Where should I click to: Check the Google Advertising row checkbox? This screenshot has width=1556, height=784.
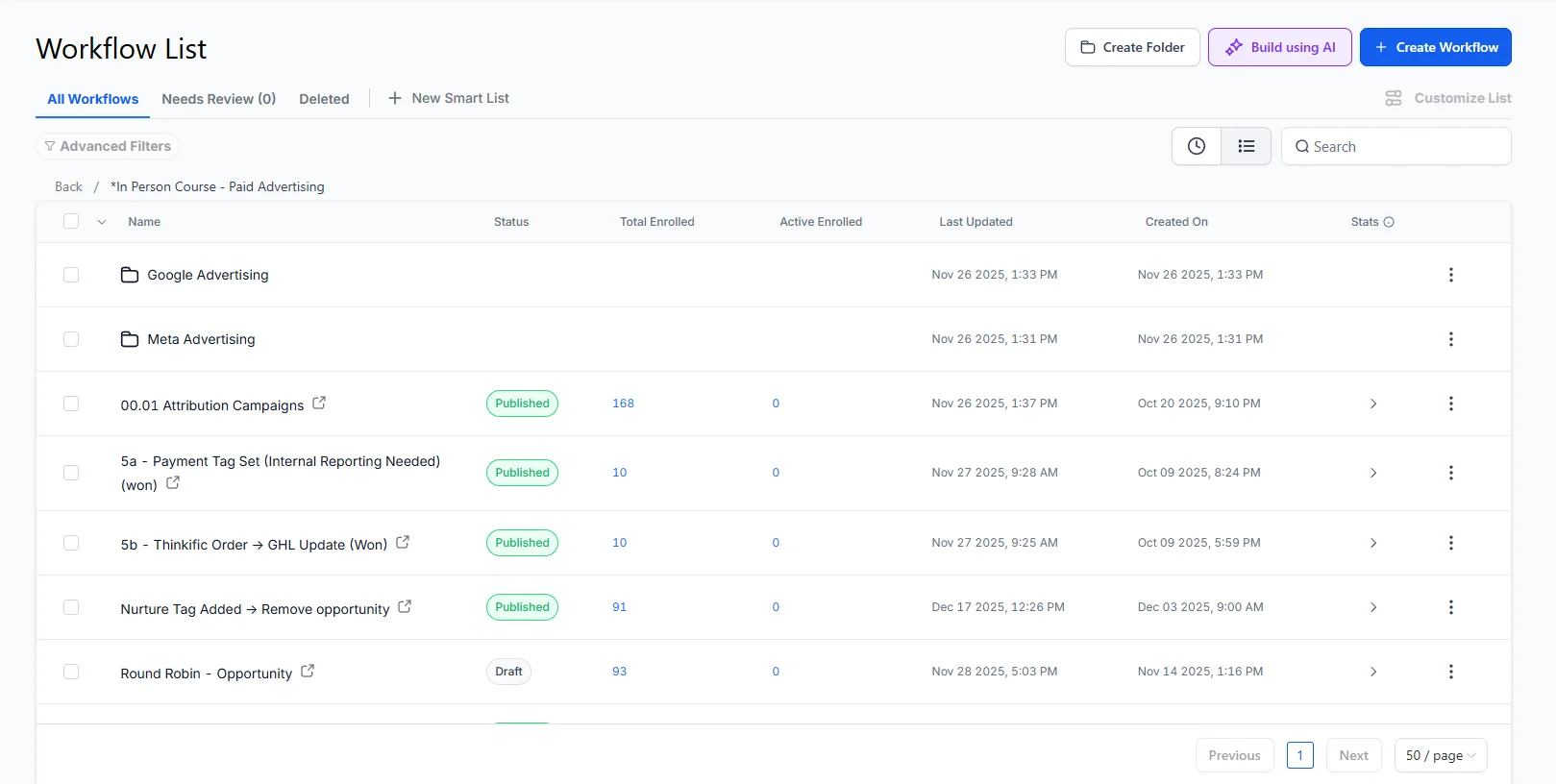point(71,275)
